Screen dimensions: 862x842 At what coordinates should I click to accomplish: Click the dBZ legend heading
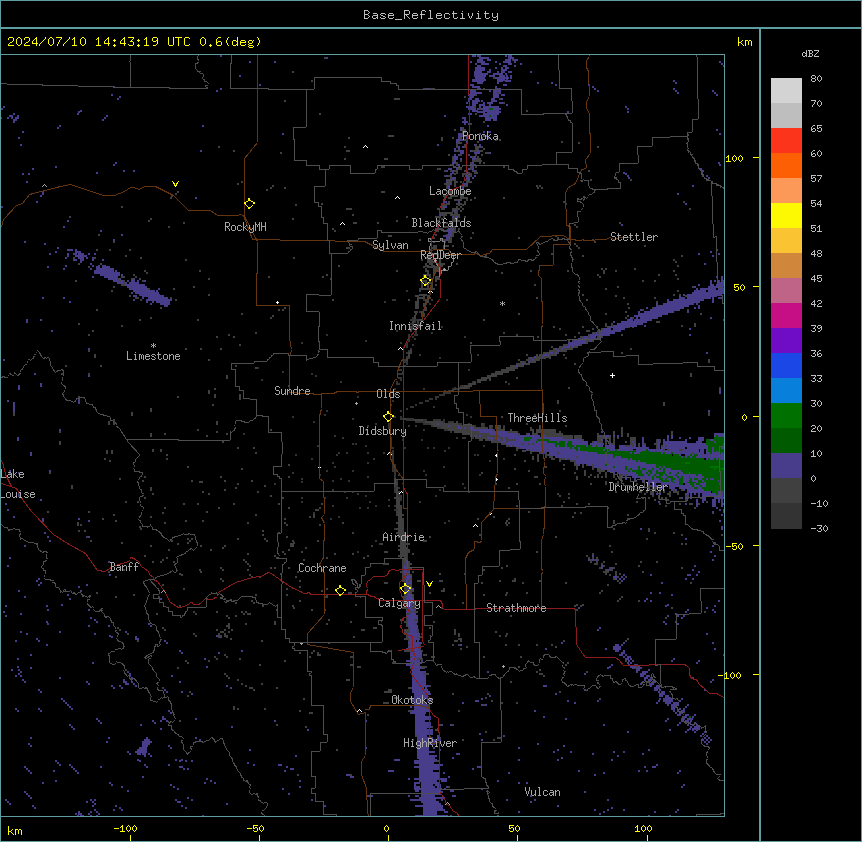click(x=810, y=54)
